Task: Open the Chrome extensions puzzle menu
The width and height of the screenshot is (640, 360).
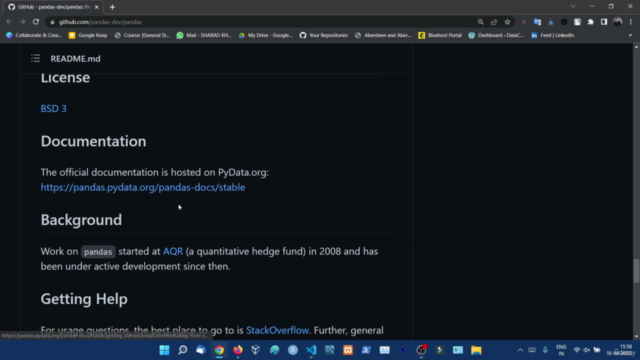Action: point(591,22)
